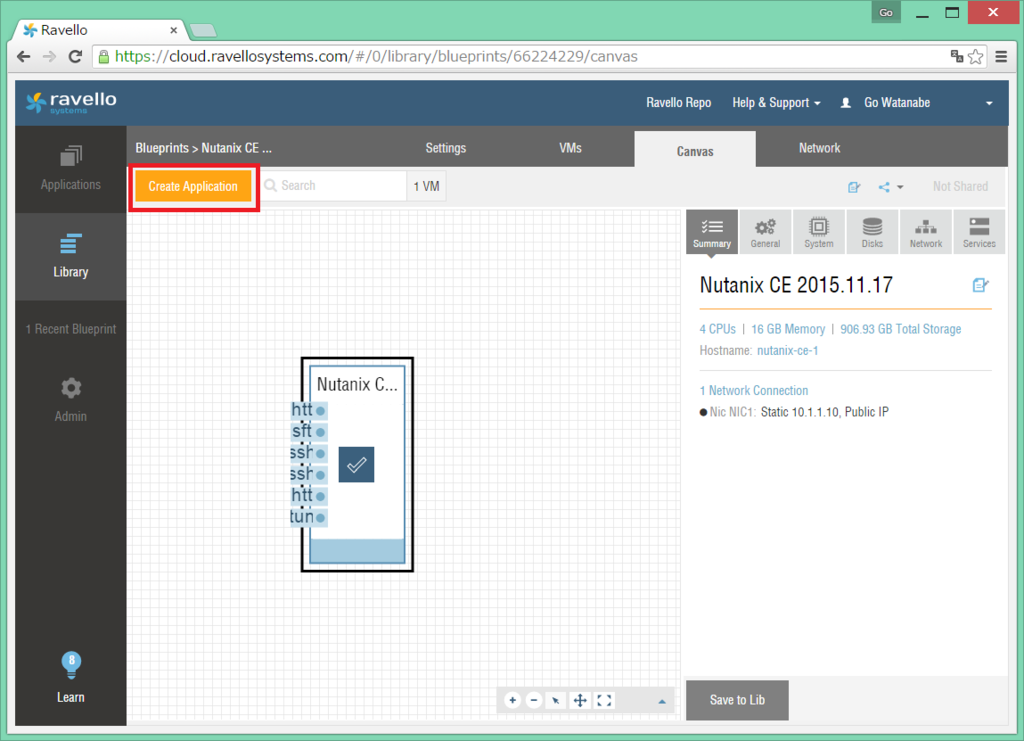Activate the canvas pan move tool
The height and width of the screenshot is (741, 1024).
click(x=580, y=701)
